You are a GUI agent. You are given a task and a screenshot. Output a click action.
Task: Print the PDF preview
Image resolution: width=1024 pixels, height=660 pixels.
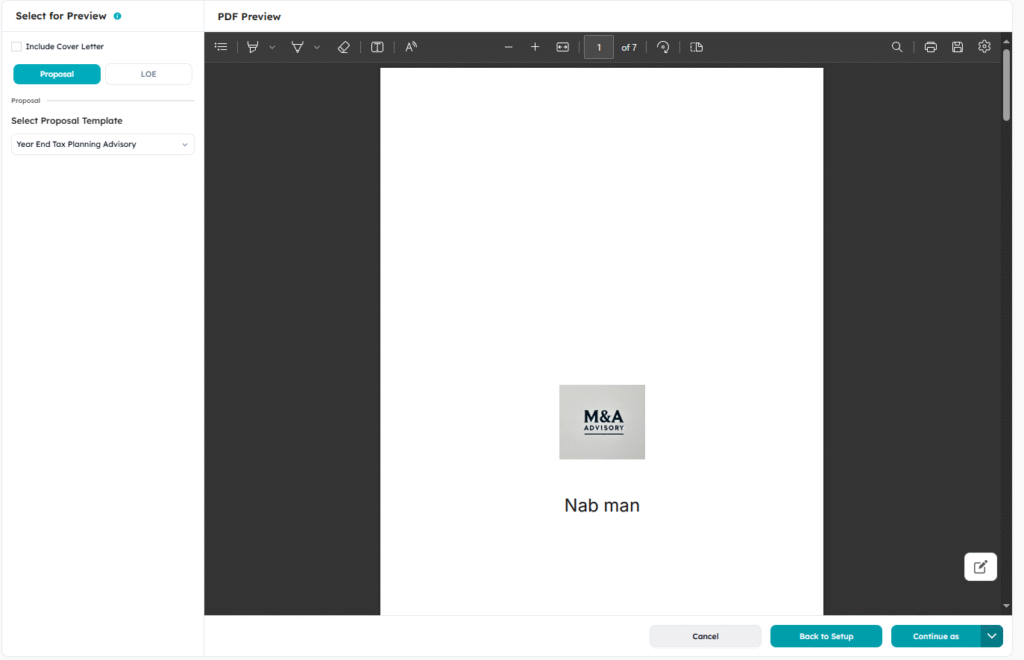(x=931, y=47)
